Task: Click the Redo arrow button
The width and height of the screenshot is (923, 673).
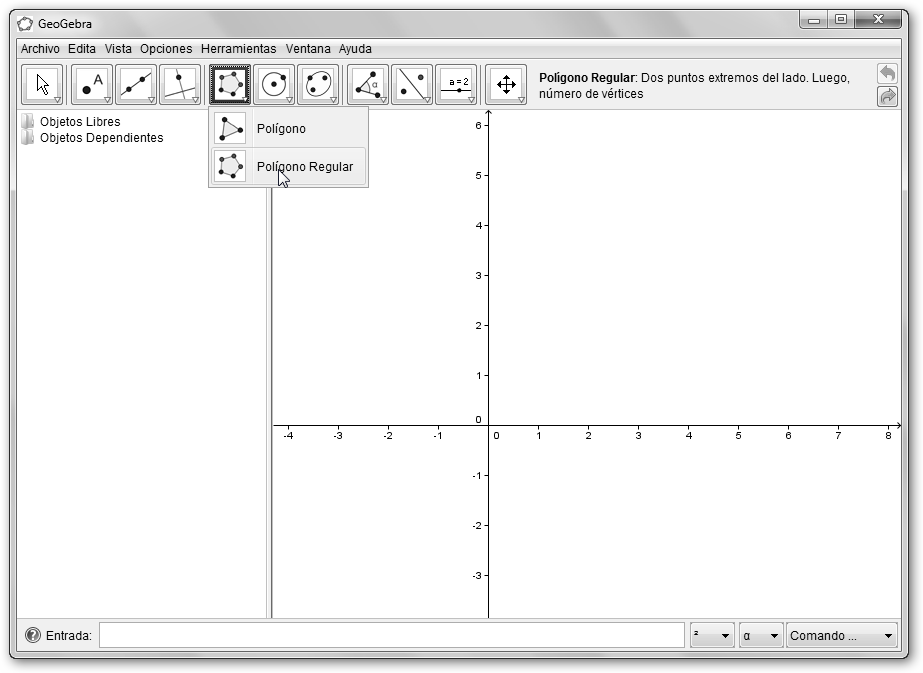Action: [887, 97]
